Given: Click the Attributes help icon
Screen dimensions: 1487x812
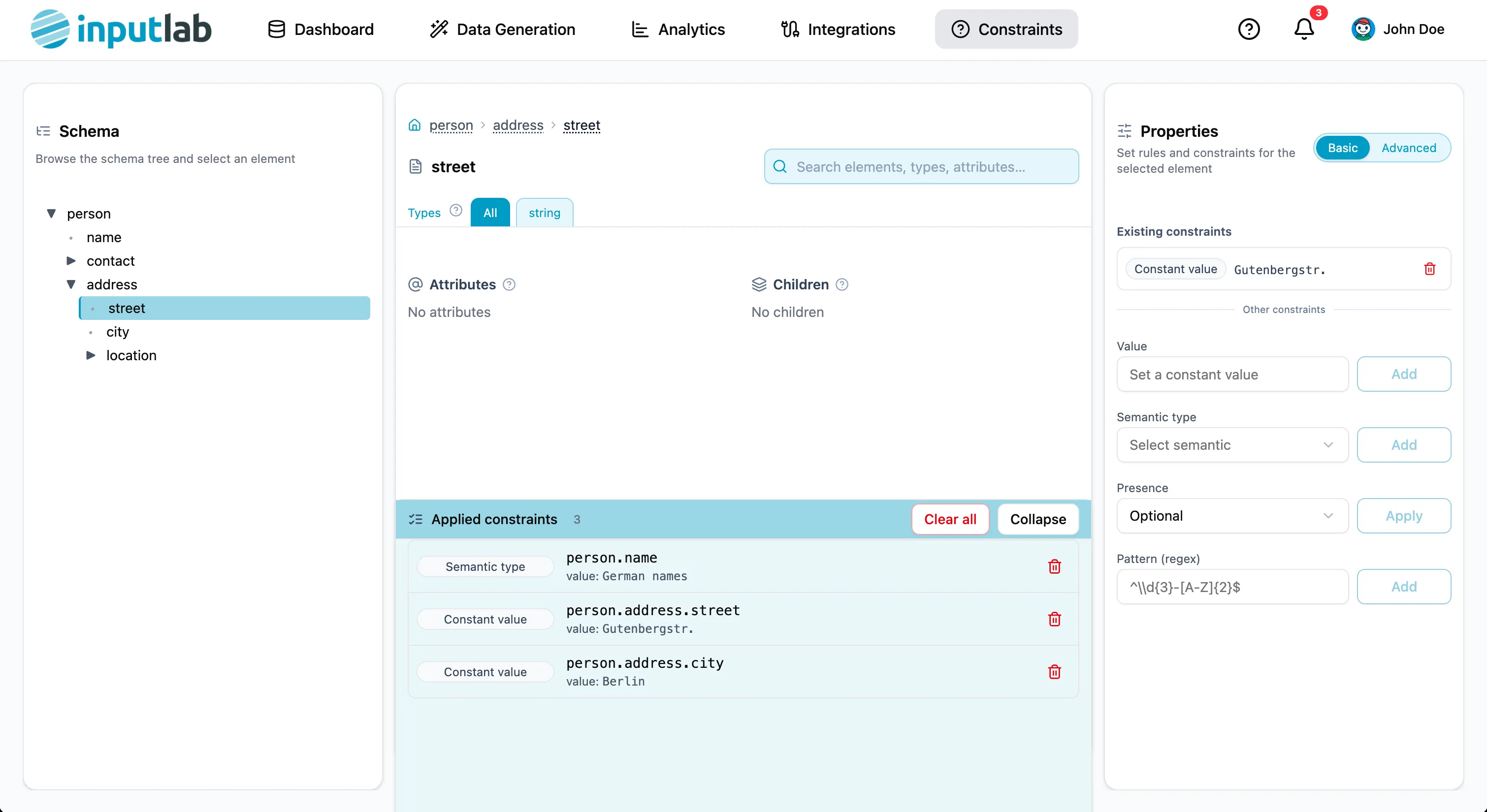Looking at the screenshot, I should pyautogui.click(x=509, y=284).
